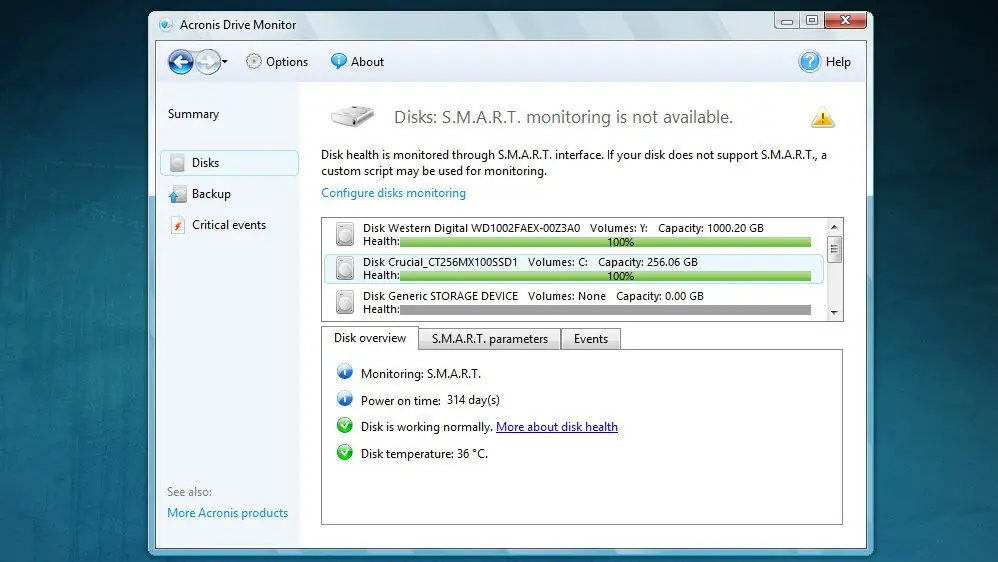Select the Generic STORAGE DEVICE row
998x562 pixels.
point(573,302)
